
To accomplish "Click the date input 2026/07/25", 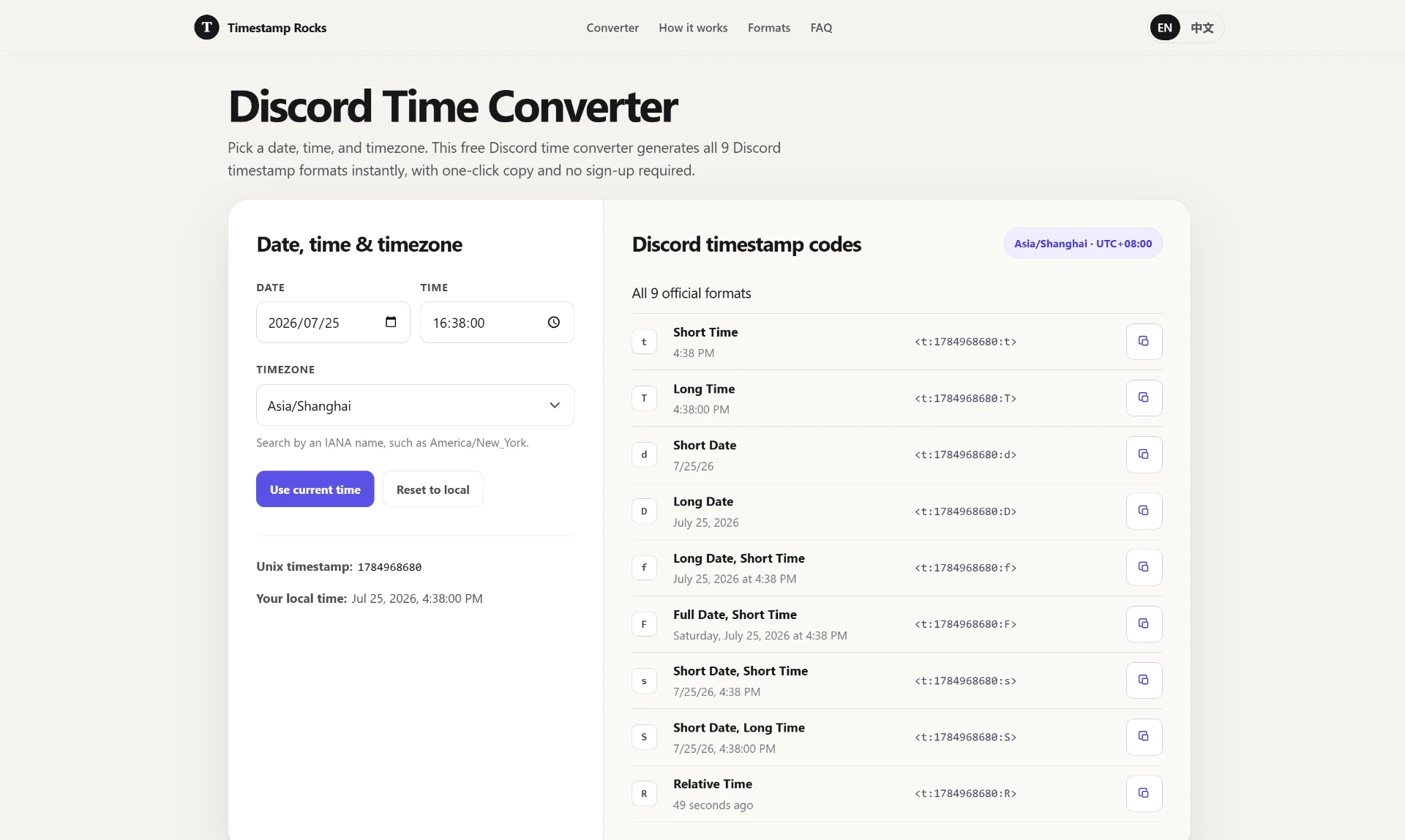I will pos(333,322).
